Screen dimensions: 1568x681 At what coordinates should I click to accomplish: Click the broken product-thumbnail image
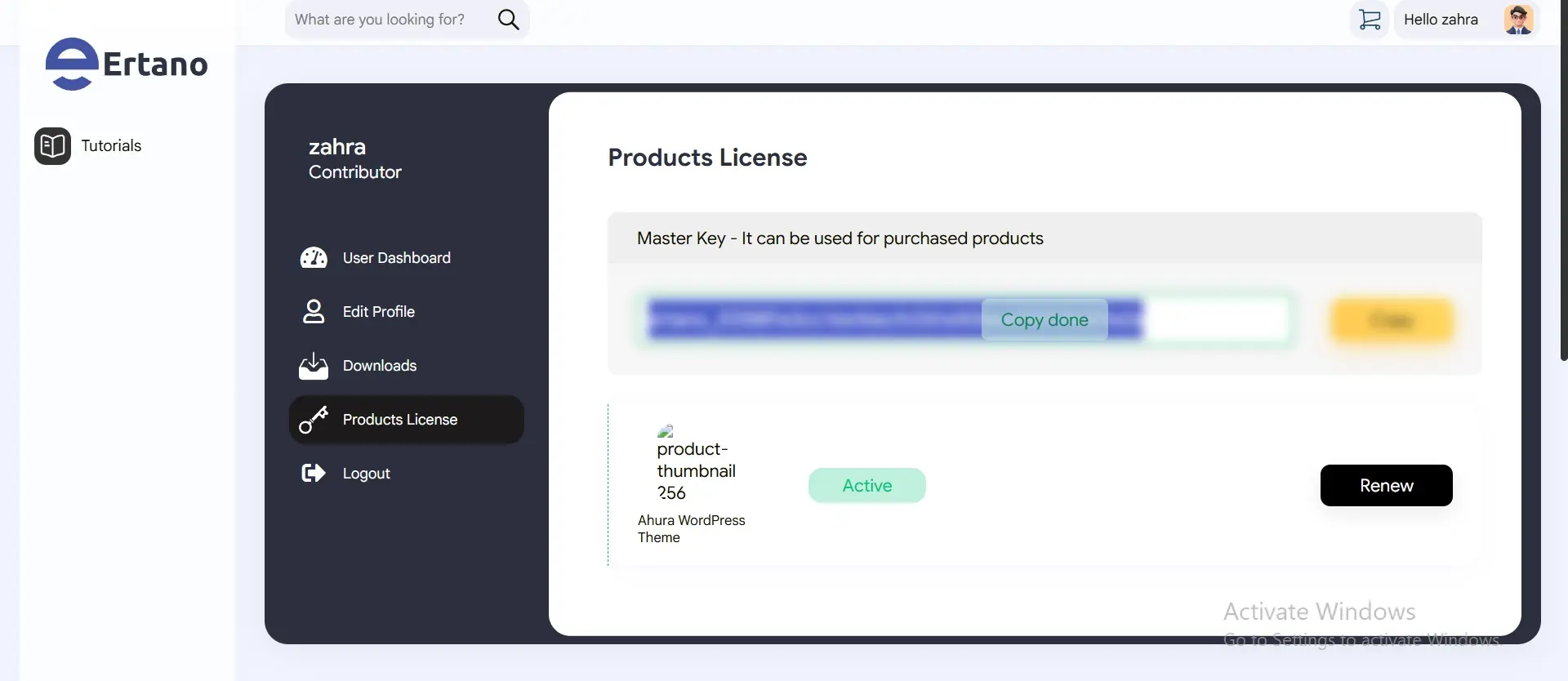[x=696, y=463]
